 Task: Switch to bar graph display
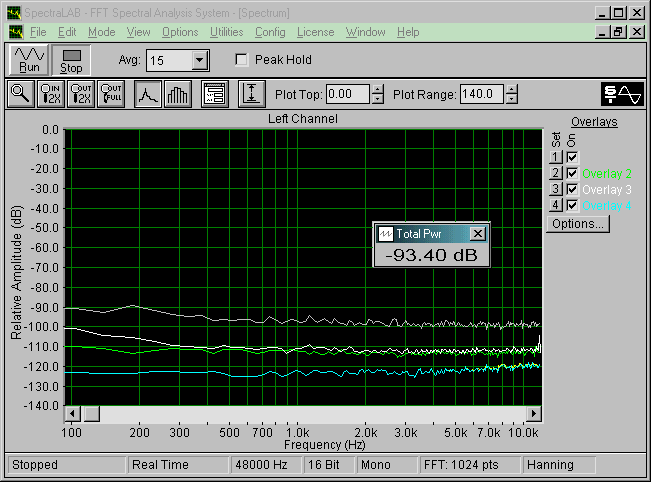pyautogui.click(x=178, y=94)
